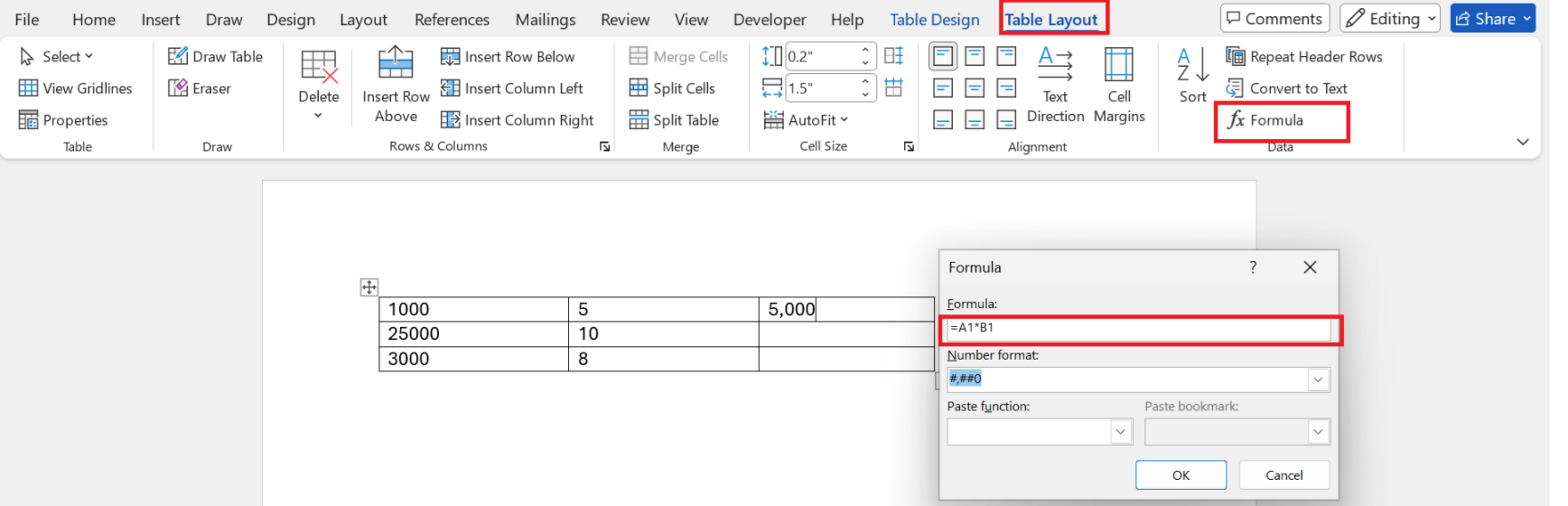Change Text Direction
The width and height of the screenshot is (1568, 506).
click(x=1055, y=86)
